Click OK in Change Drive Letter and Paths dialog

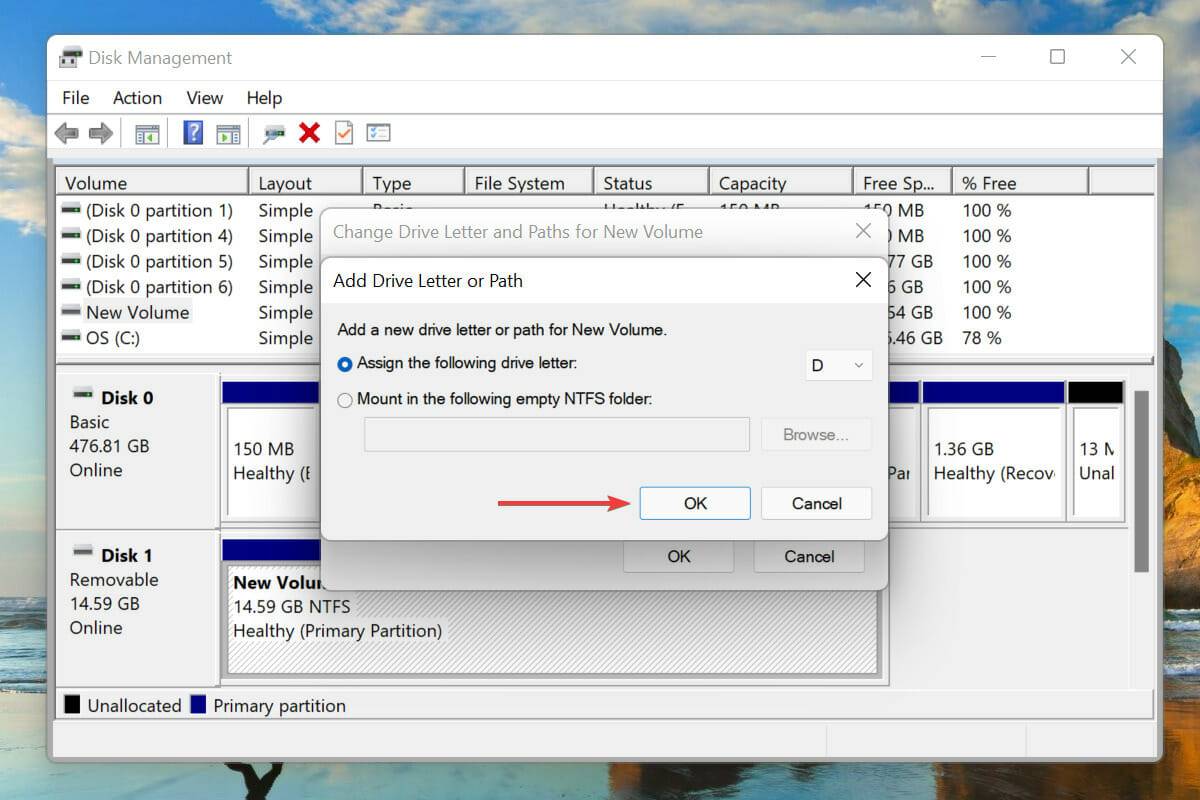pyautogui.click(x=679, y=556)
